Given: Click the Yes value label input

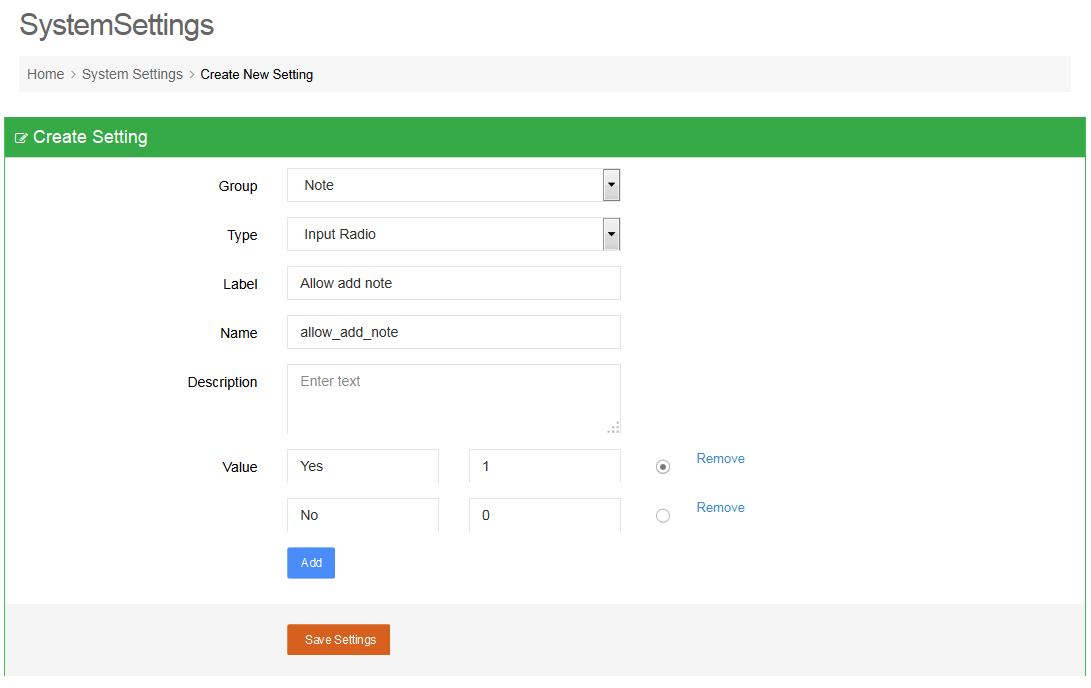Looking at the screenshot, I should [x=362, y=466].
